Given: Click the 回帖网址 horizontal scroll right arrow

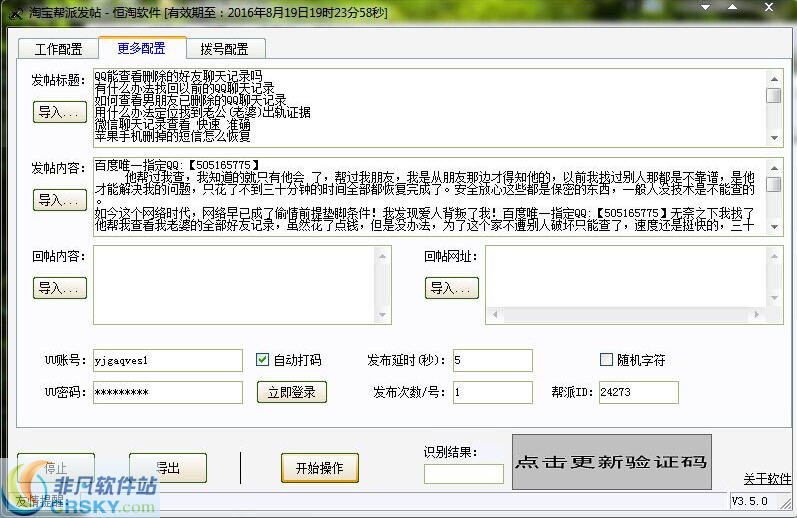Looking at the screenshot, I should [x=756, y=315].
